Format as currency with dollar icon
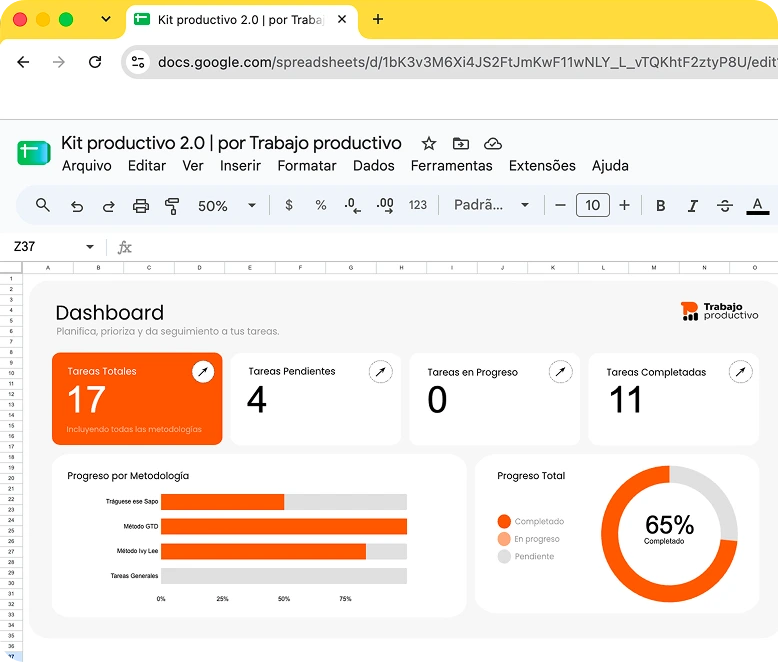Image resolution: width=778 pixels, height=662 pixels. 289,205
